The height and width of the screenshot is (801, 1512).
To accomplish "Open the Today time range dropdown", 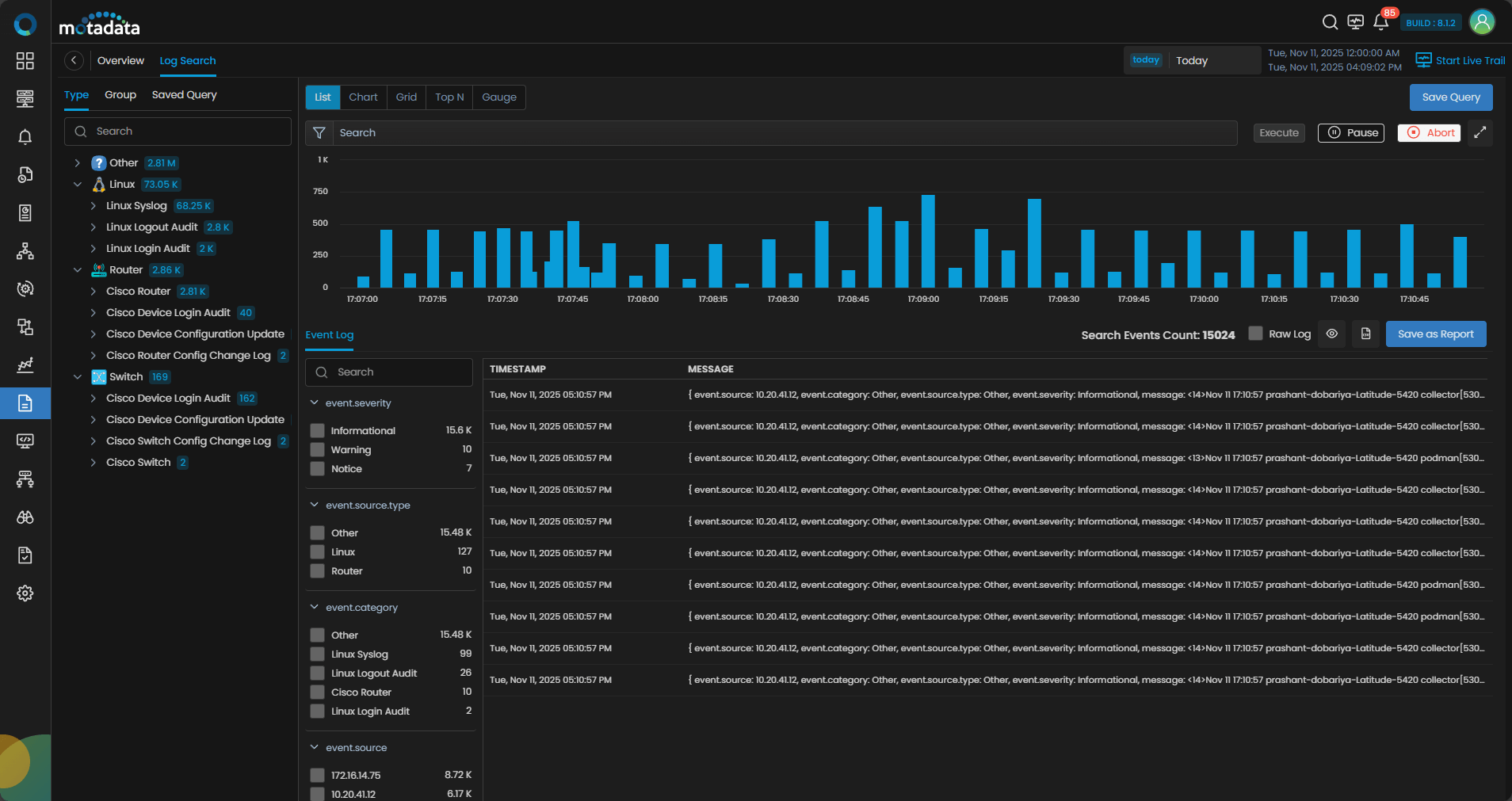I will [x=1192, y=61].
